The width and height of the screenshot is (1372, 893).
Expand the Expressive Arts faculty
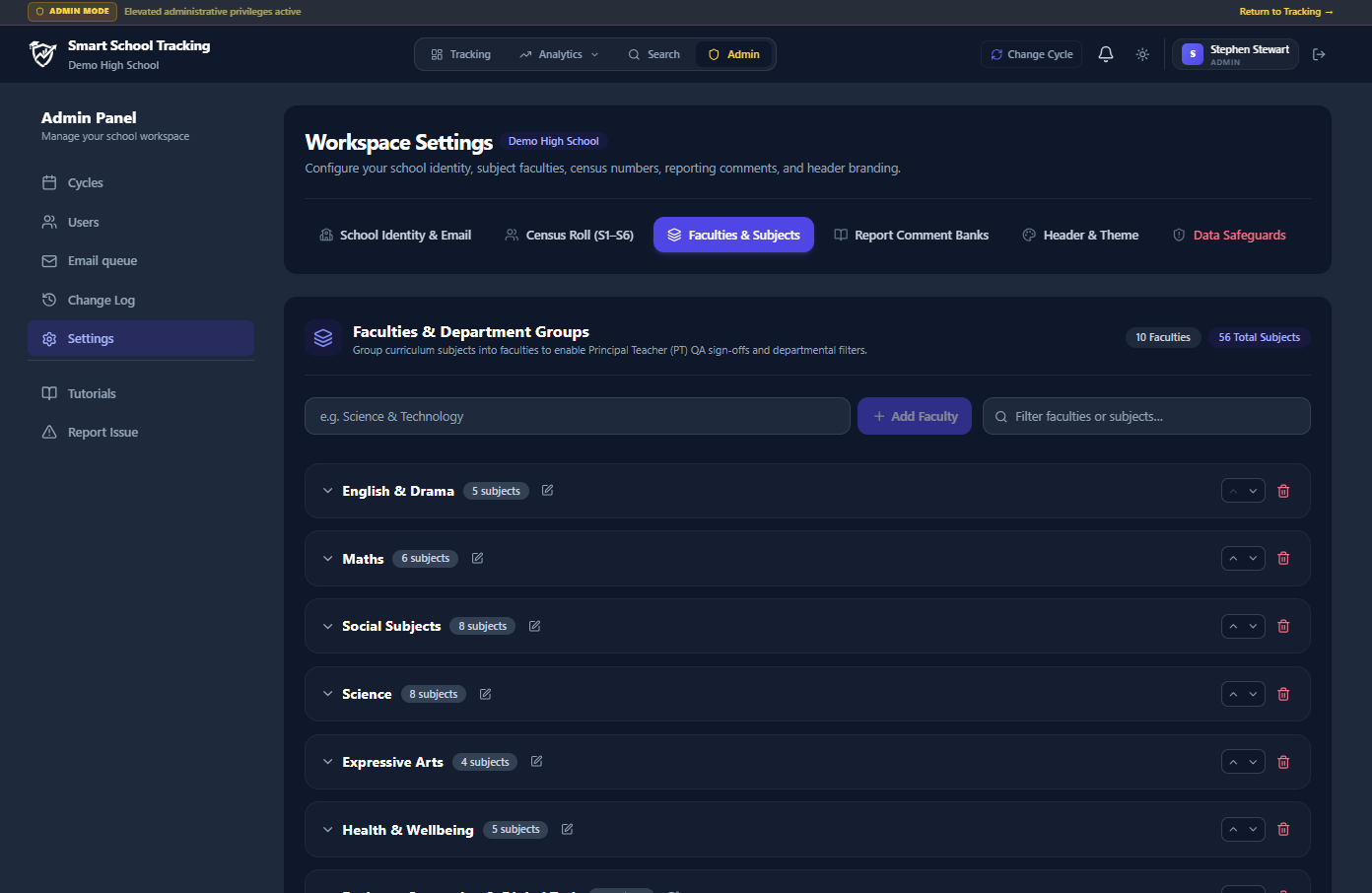coord(328,762)
